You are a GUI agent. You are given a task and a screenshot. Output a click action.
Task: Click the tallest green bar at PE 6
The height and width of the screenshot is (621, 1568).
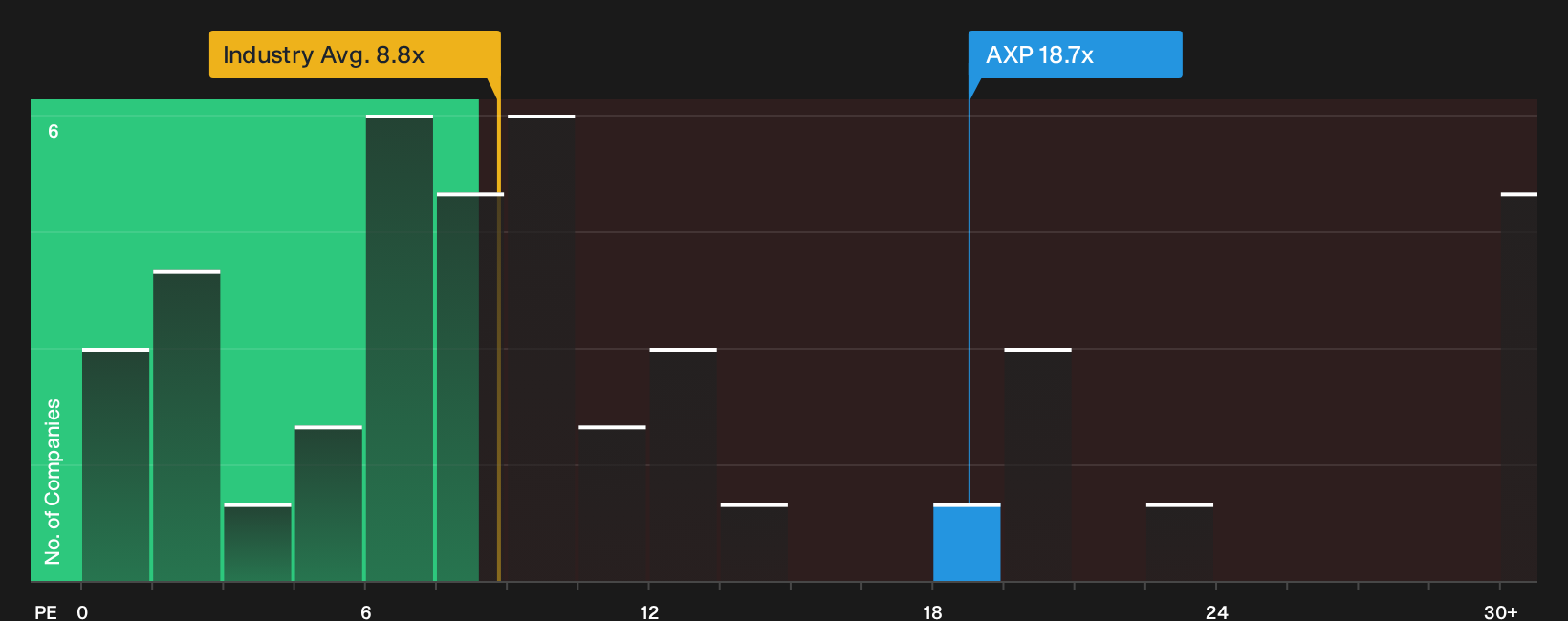tap(400, 348)
